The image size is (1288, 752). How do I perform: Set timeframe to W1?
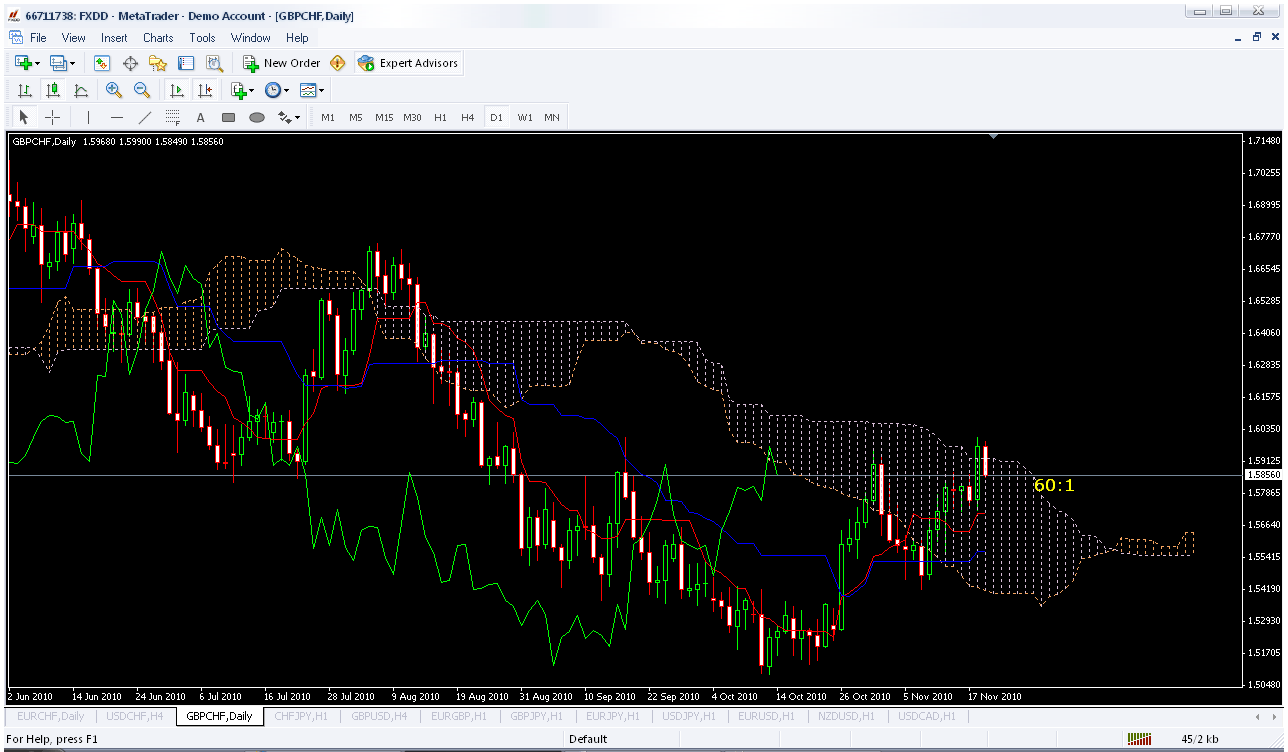click(525, 117)
